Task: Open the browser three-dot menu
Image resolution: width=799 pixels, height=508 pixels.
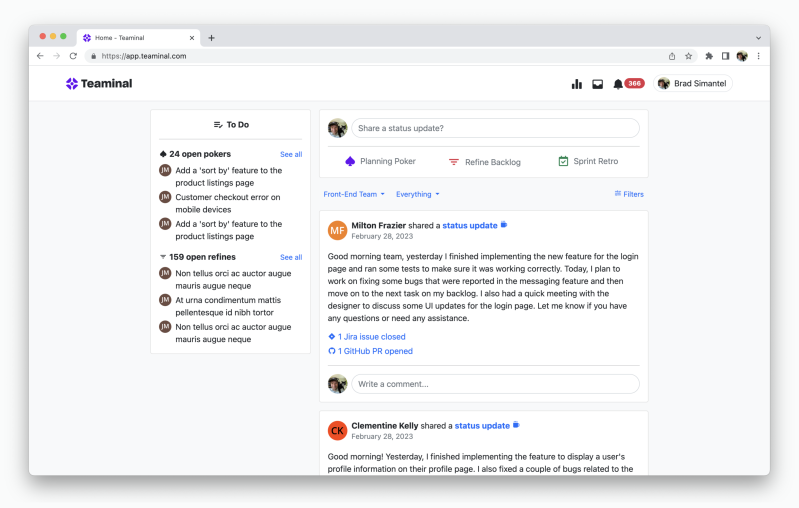Action: click(758, 56)
